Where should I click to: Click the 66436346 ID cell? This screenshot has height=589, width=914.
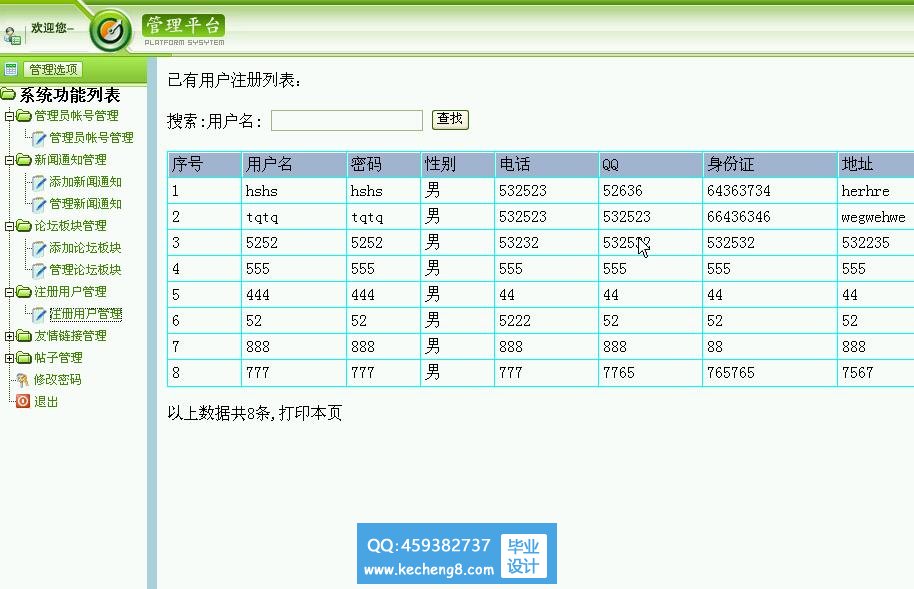770,217
